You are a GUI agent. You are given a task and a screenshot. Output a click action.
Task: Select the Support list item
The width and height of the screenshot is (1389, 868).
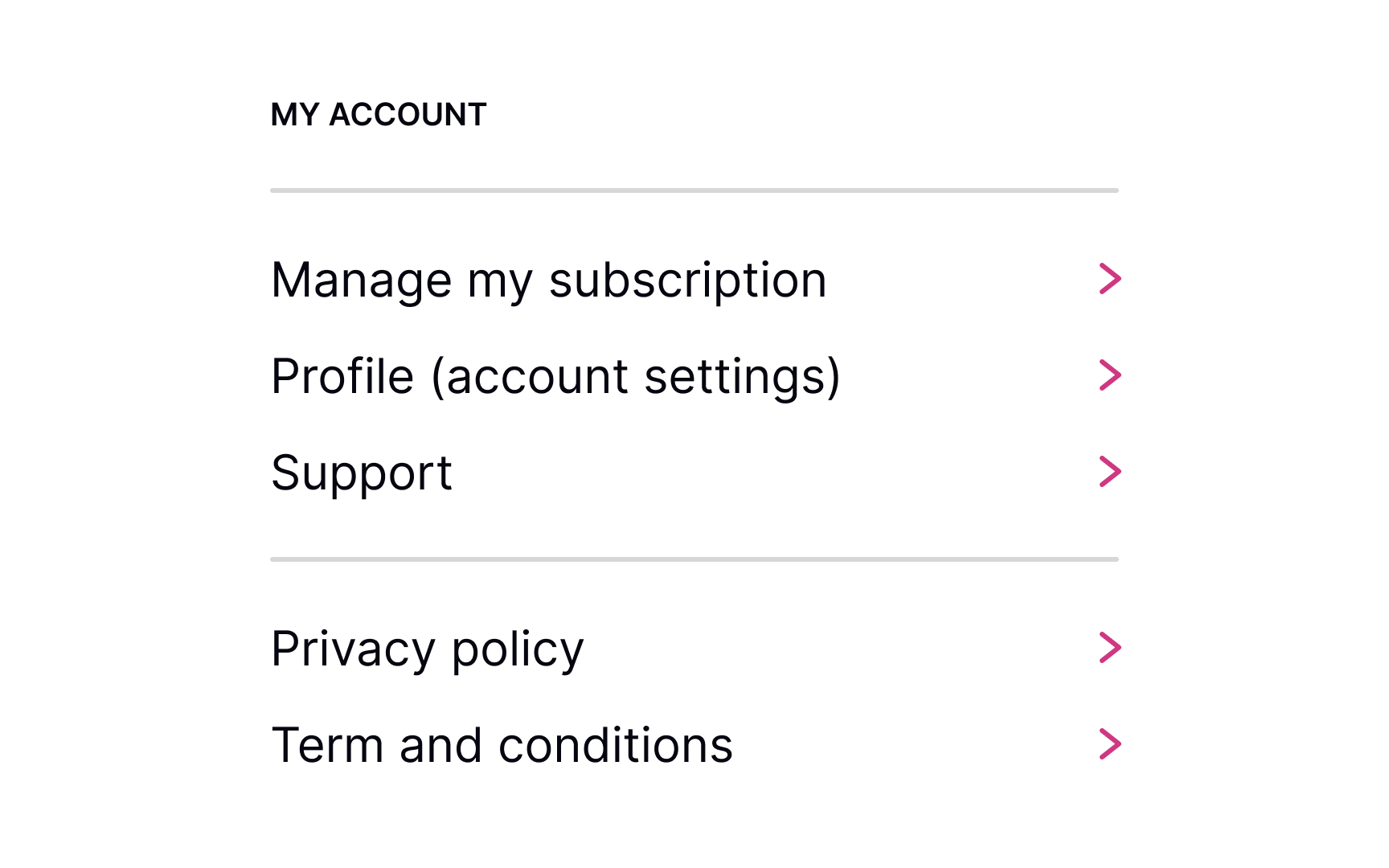691,473
